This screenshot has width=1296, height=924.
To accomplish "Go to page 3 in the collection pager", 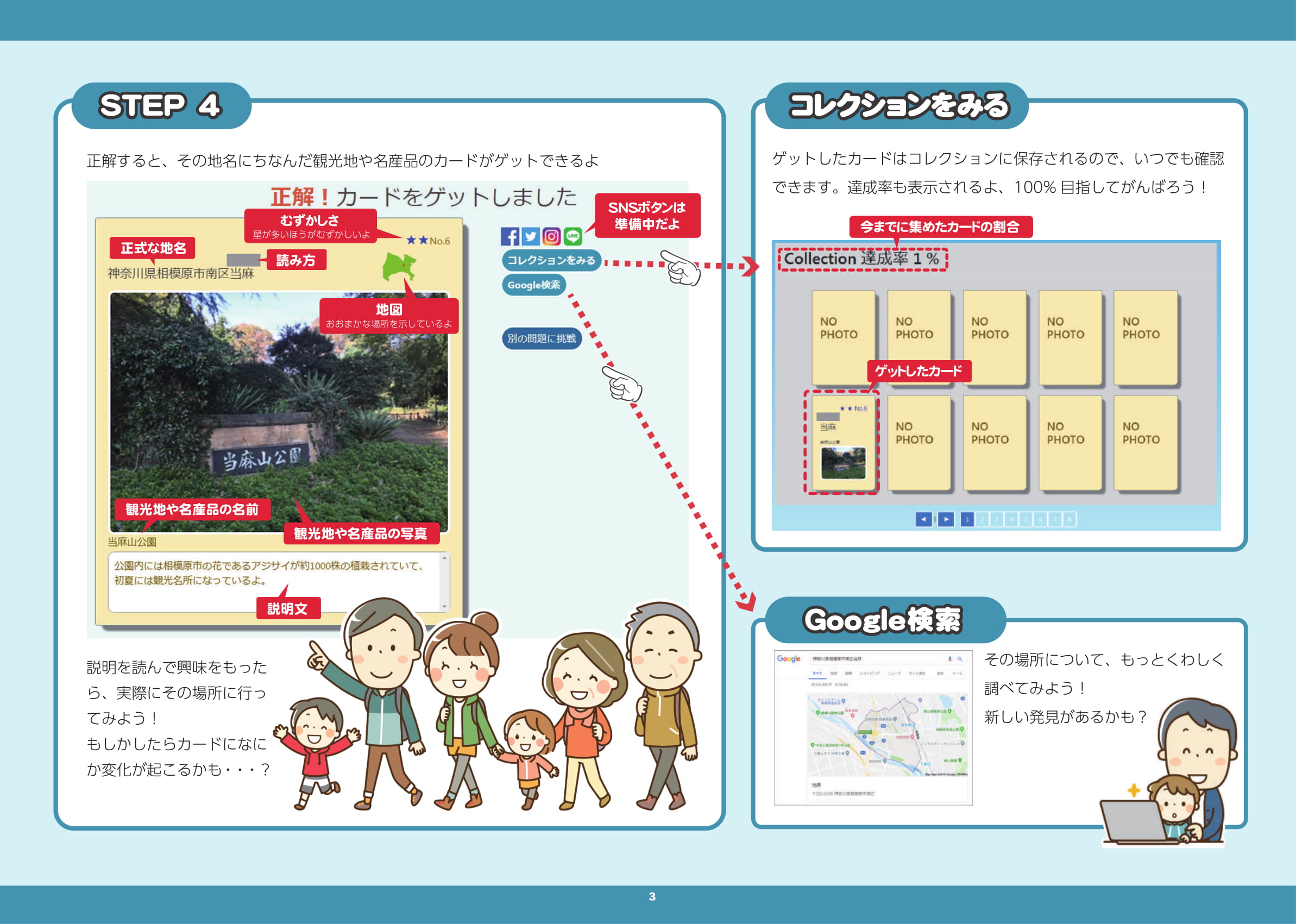I will (997, 519).
